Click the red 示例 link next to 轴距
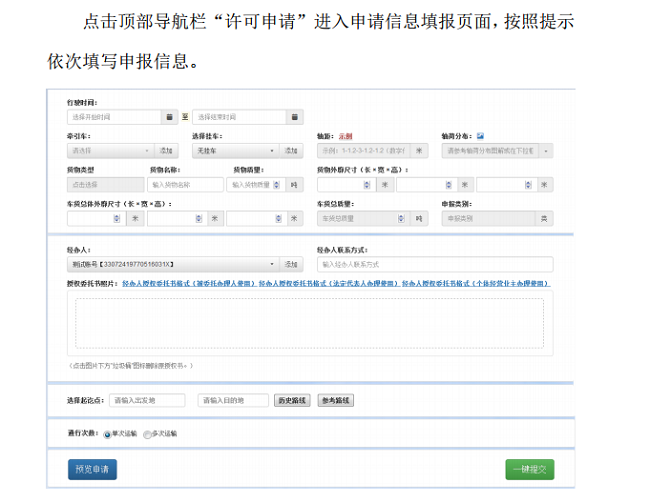 click(x=346, y=135)
